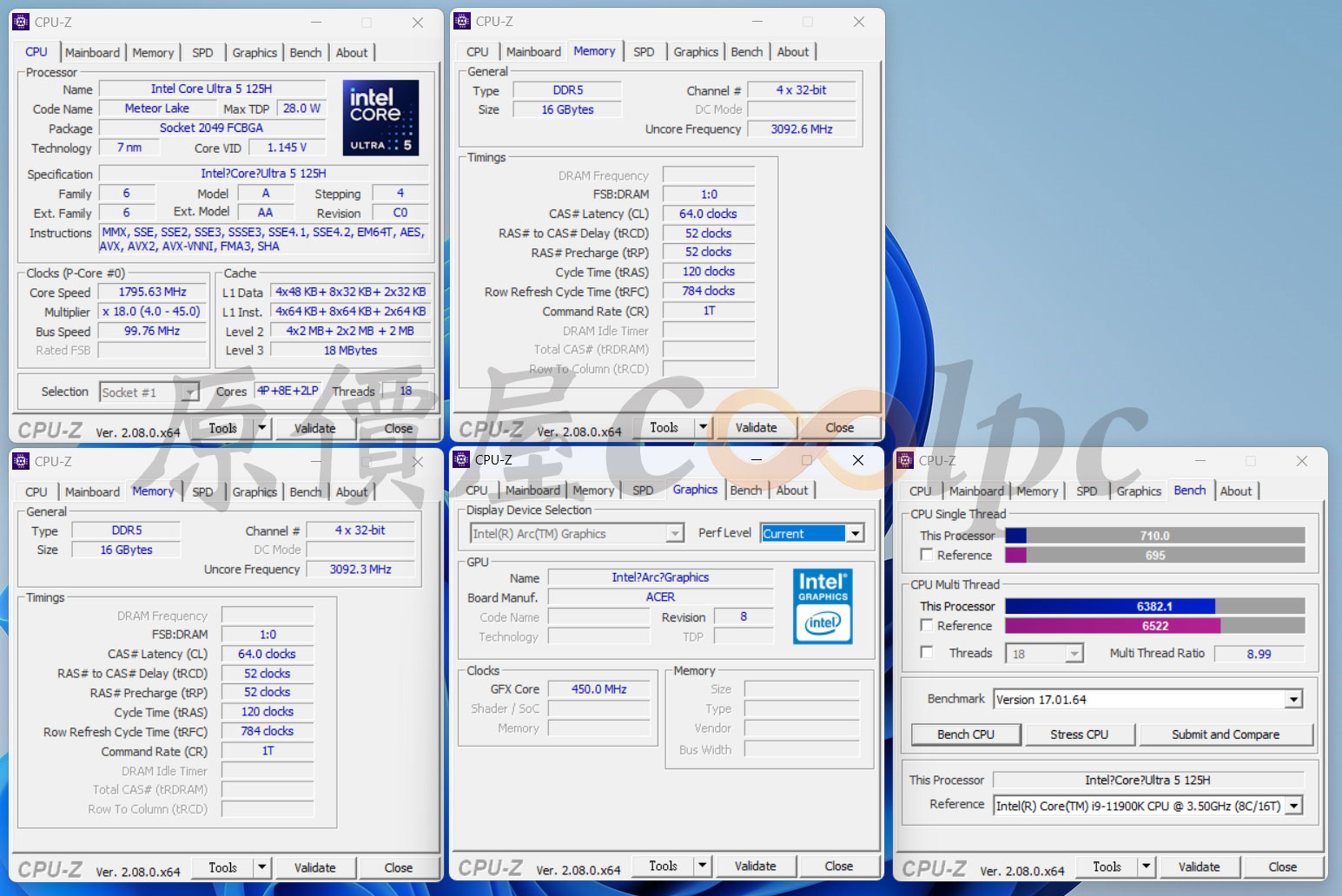Image resolution: width=1342 pixels, height=896 pixels.
Task: Click the single thread This Processor score bar 710.0
Action: (x=1154, y=536)
